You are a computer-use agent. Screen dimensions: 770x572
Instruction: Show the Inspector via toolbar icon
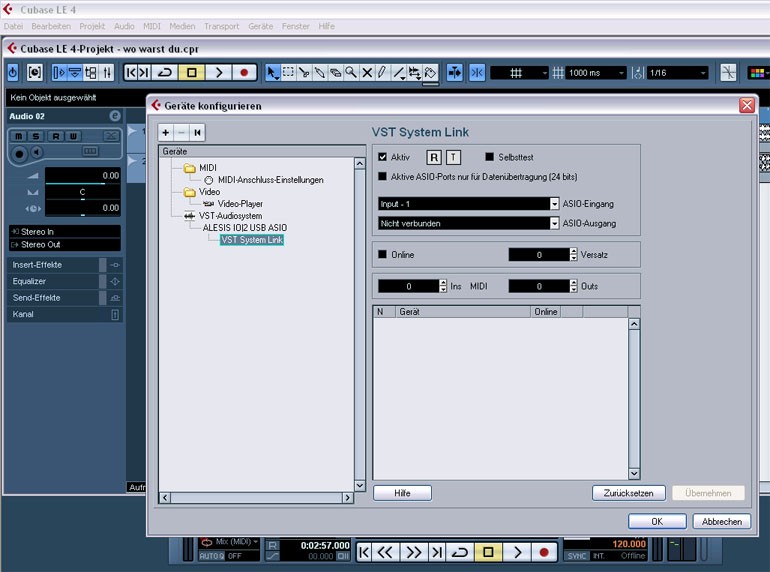click(x=58, y=73)
